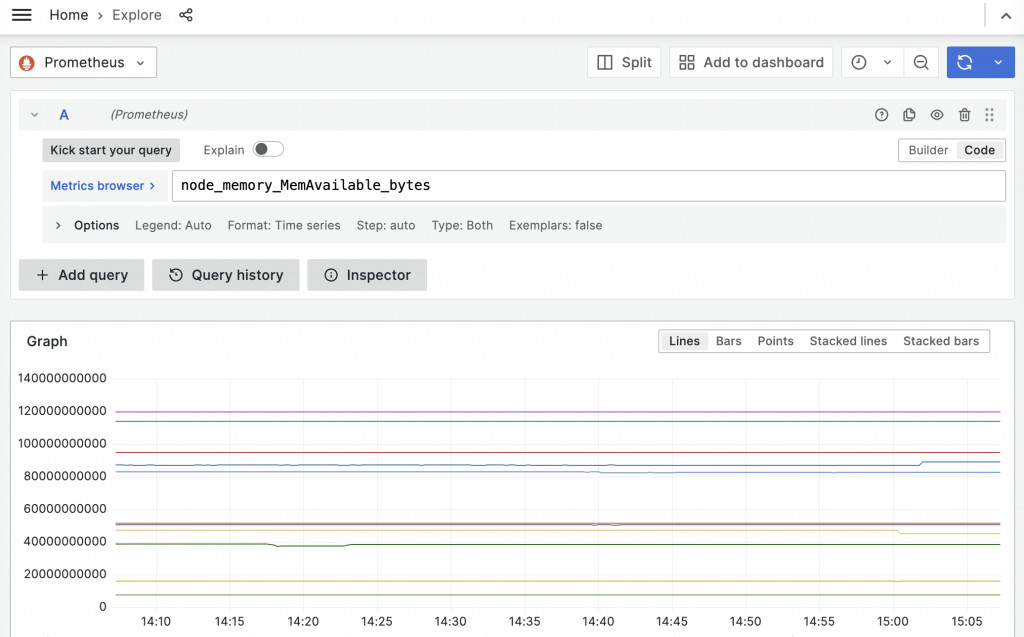
Task: Click the Add query button
Action: tap(82, 275)
